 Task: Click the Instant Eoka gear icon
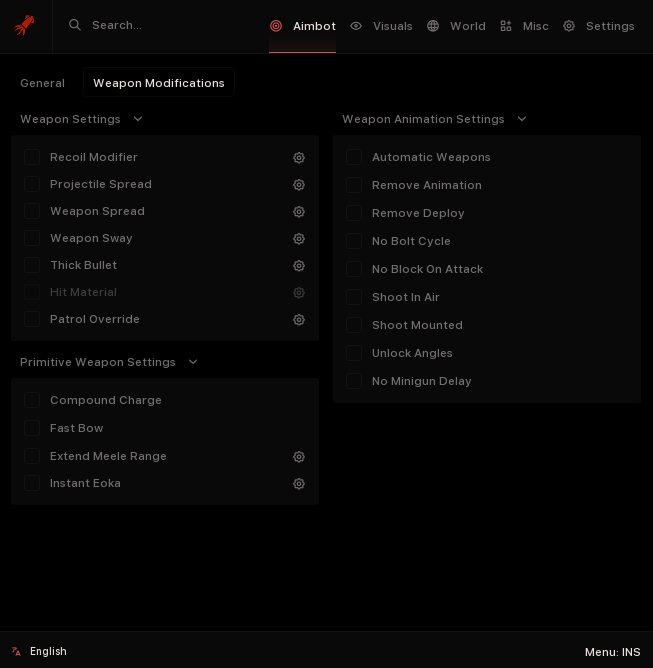[x=298, y=484]
